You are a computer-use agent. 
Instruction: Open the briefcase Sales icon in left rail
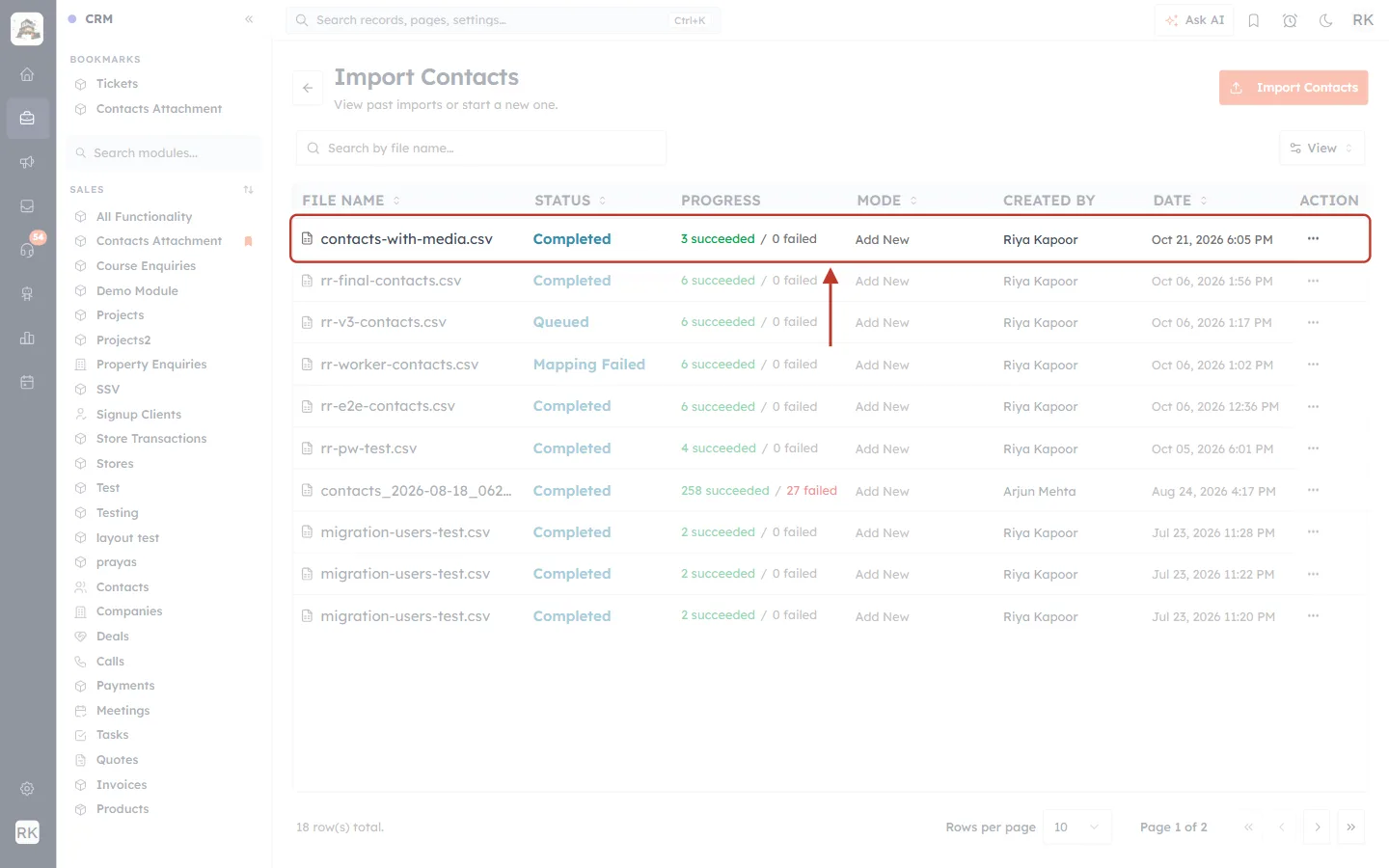[x=27, y=119]
